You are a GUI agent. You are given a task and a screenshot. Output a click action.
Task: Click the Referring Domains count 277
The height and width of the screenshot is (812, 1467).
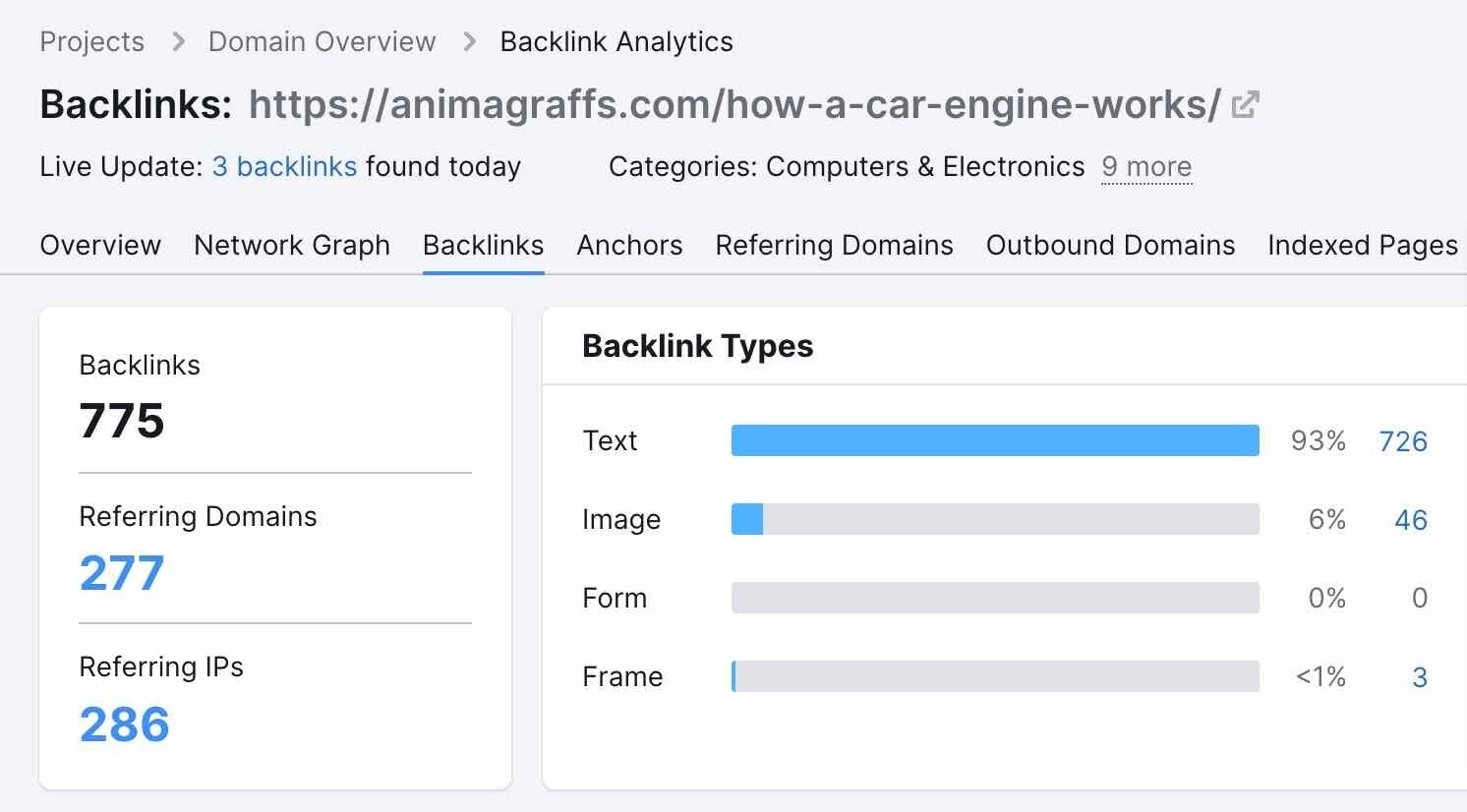pyautogui.click(x=121, y=573)
